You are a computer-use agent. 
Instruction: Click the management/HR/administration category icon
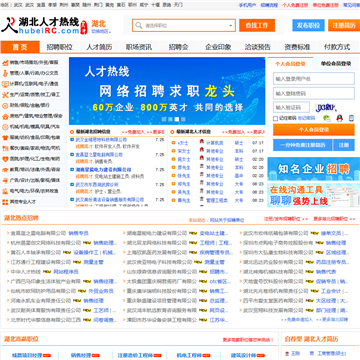[x=5, y=73]
